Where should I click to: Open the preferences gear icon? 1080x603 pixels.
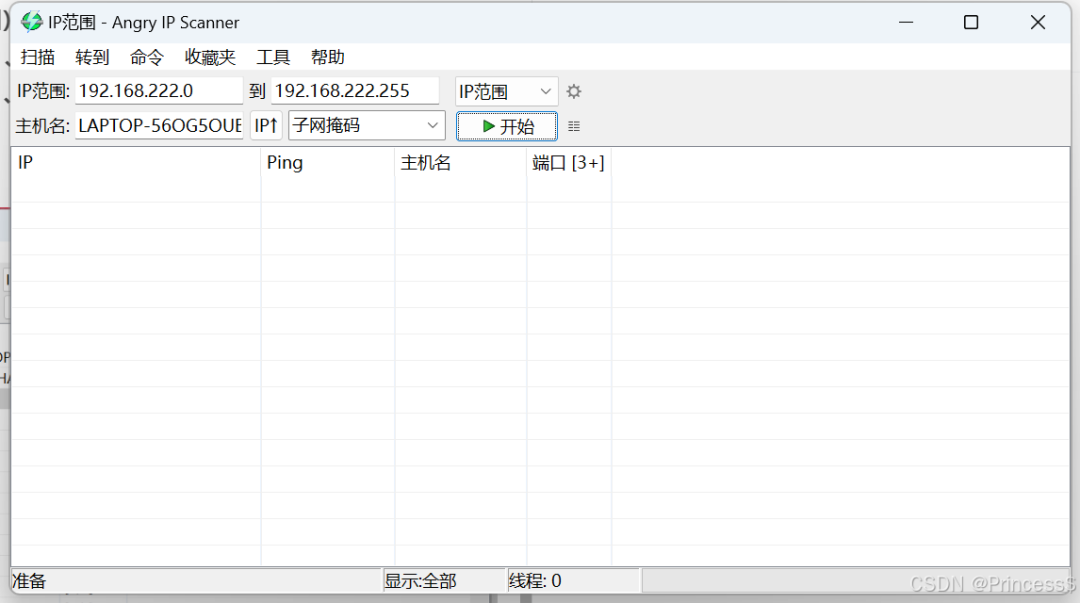pyautogui.click(x=574, y=91)
